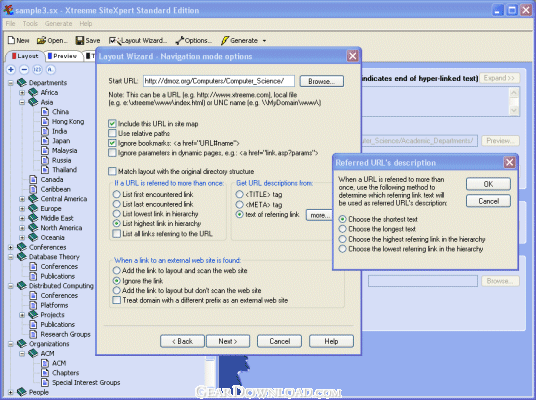536x400 pixels.
Task: Switch to the Layout tab
Action: (x=25, y=56)
